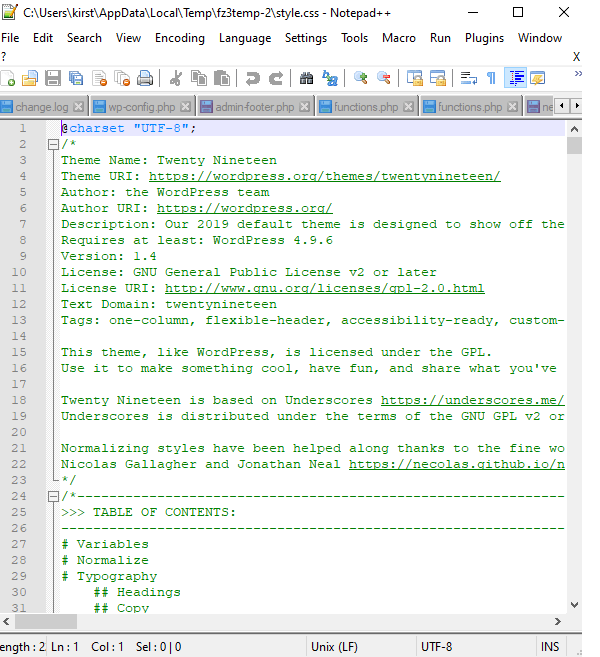Open the Settings menu
Screen dimensions: 600x657
click(306, 38)
